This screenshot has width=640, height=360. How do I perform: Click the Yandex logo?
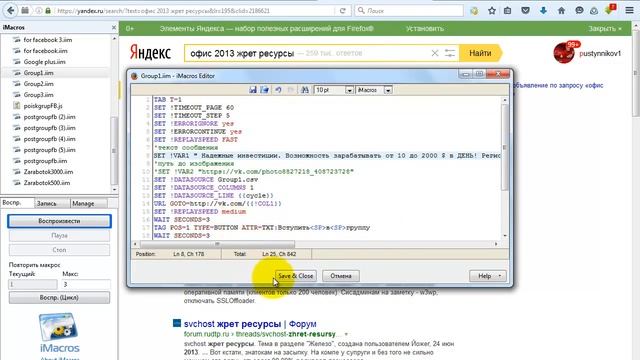coord(150,53)
